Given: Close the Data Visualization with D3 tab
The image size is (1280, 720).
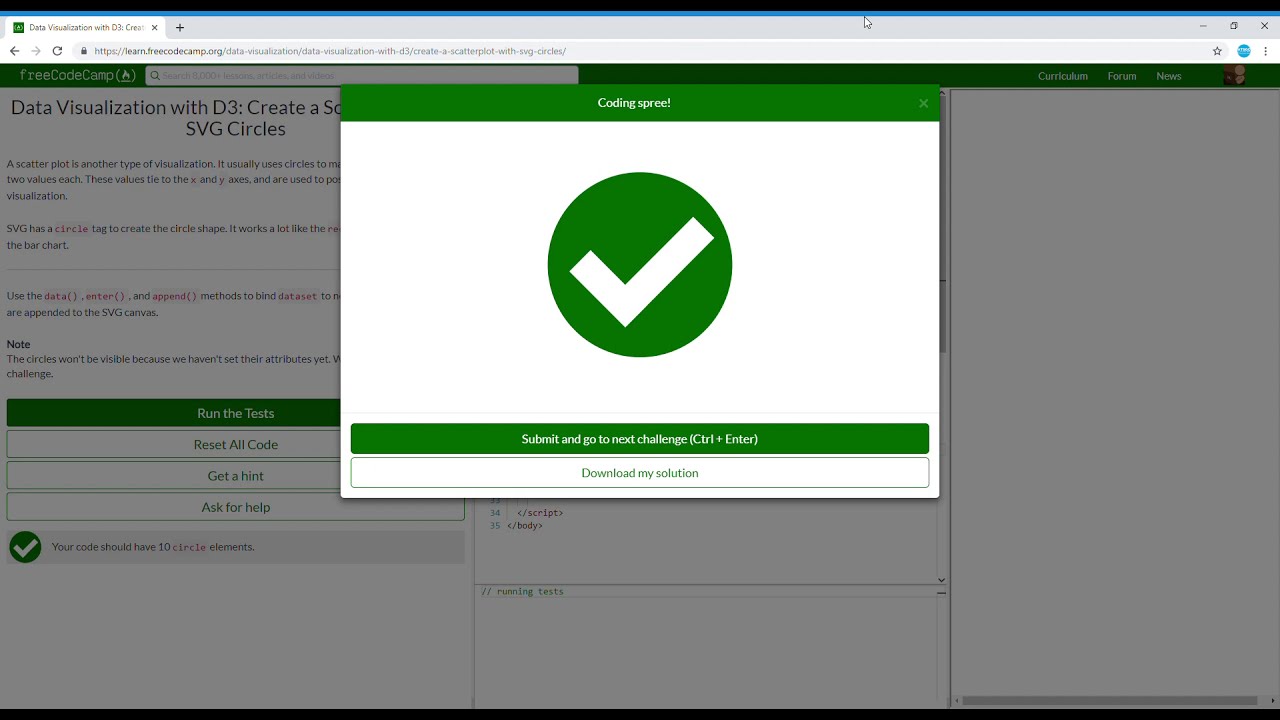Looking at the screenshot, I should coord(155,28).
